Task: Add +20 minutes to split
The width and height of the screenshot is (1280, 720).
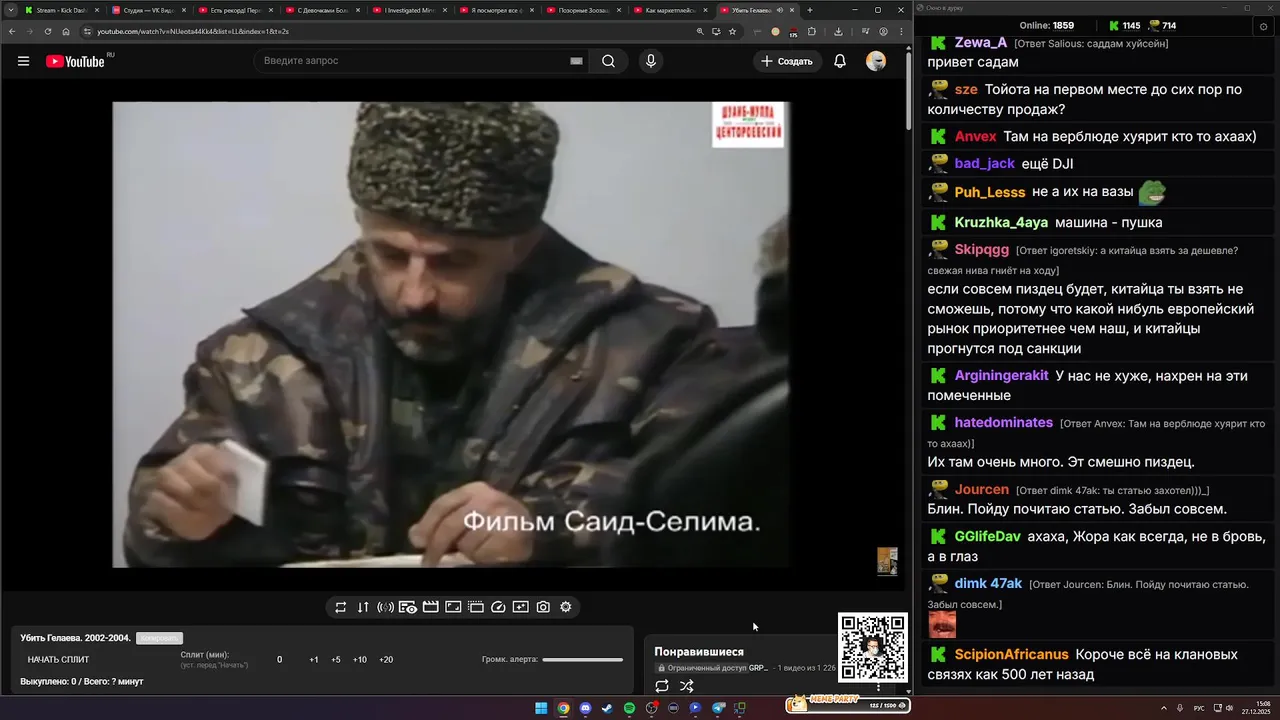Action: click(386, 660)
